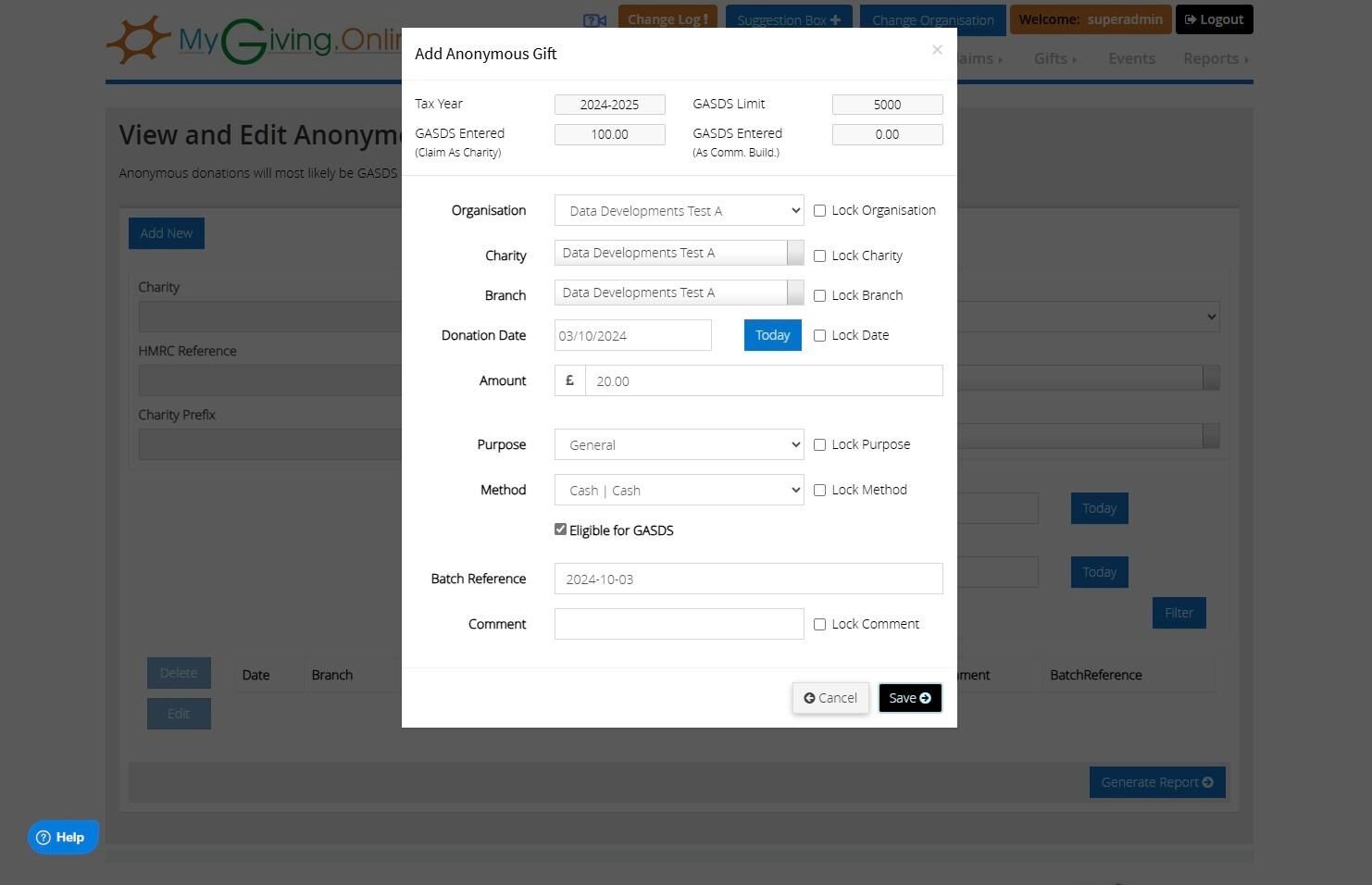Viewport: 1372px width, 885px height.
Task: Click the video help camera icon
Action: pos(594,20)
